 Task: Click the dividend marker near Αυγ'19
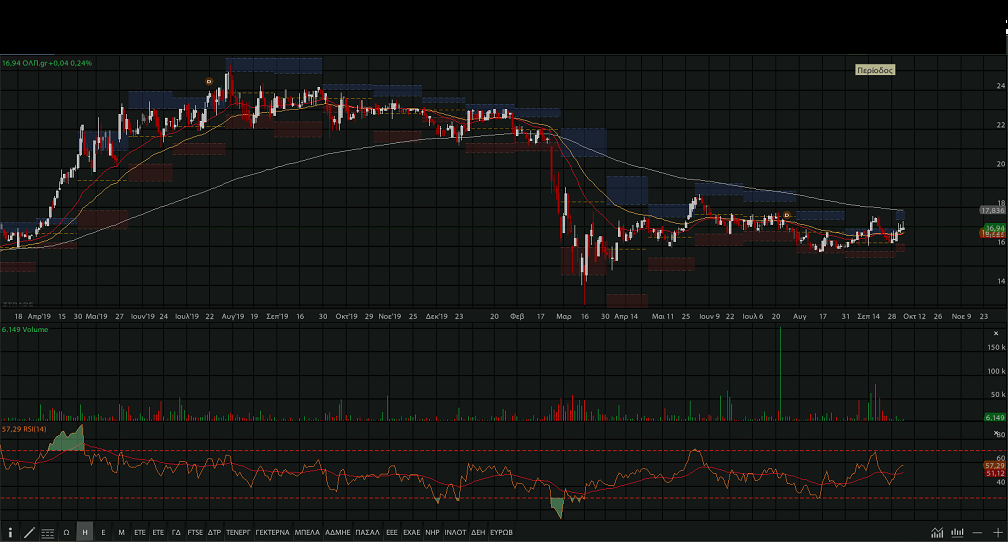tap(208, 81)
